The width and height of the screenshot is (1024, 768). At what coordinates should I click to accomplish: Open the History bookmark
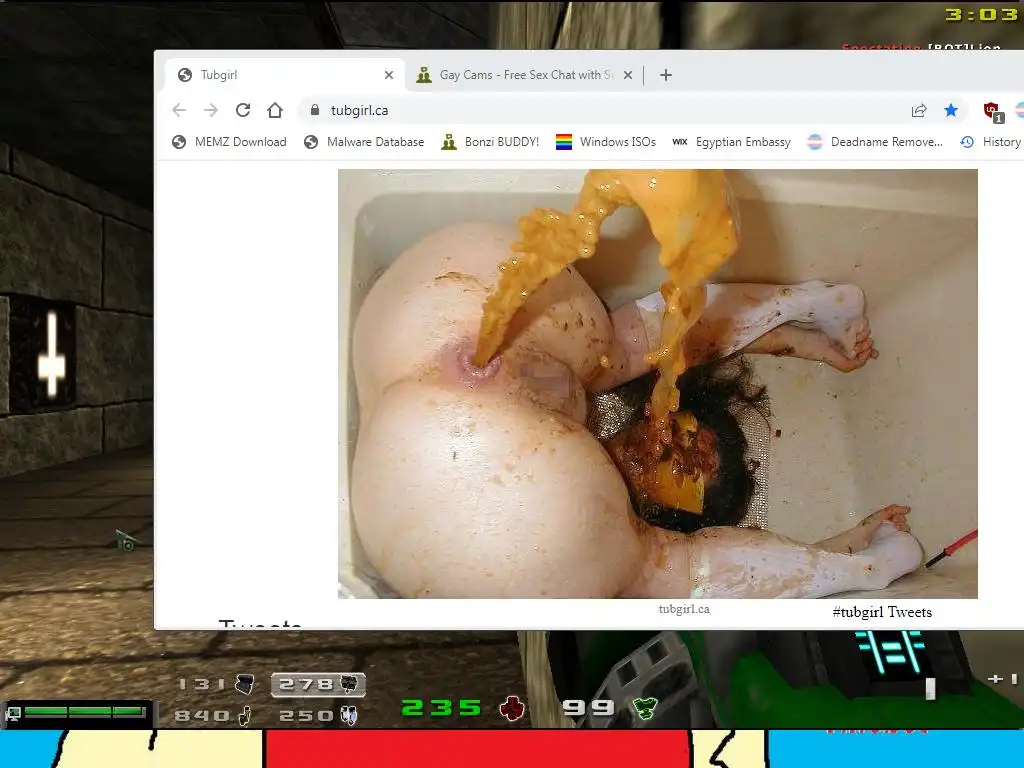(x=991, y=142)
